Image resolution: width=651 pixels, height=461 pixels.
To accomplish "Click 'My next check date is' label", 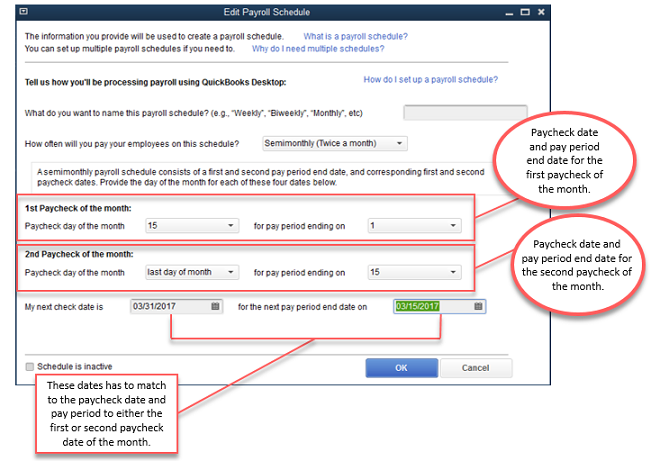I will point(64,307).
